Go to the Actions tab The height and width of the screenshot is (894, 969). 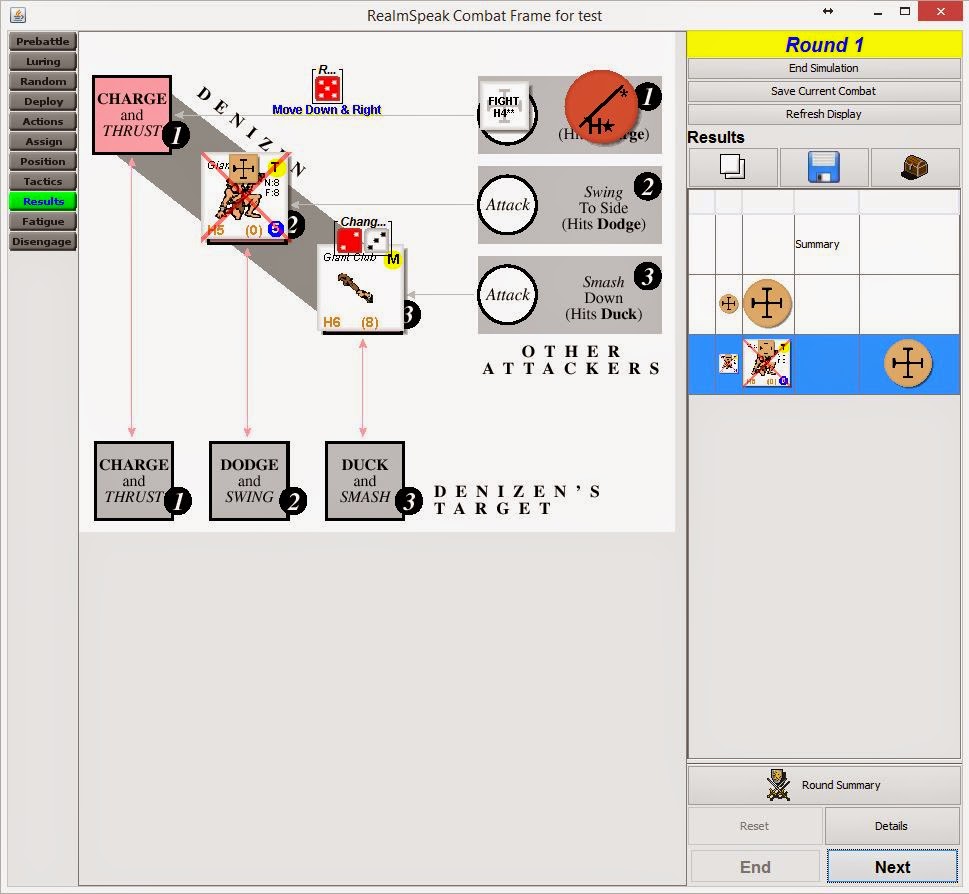tap(43, 121)
